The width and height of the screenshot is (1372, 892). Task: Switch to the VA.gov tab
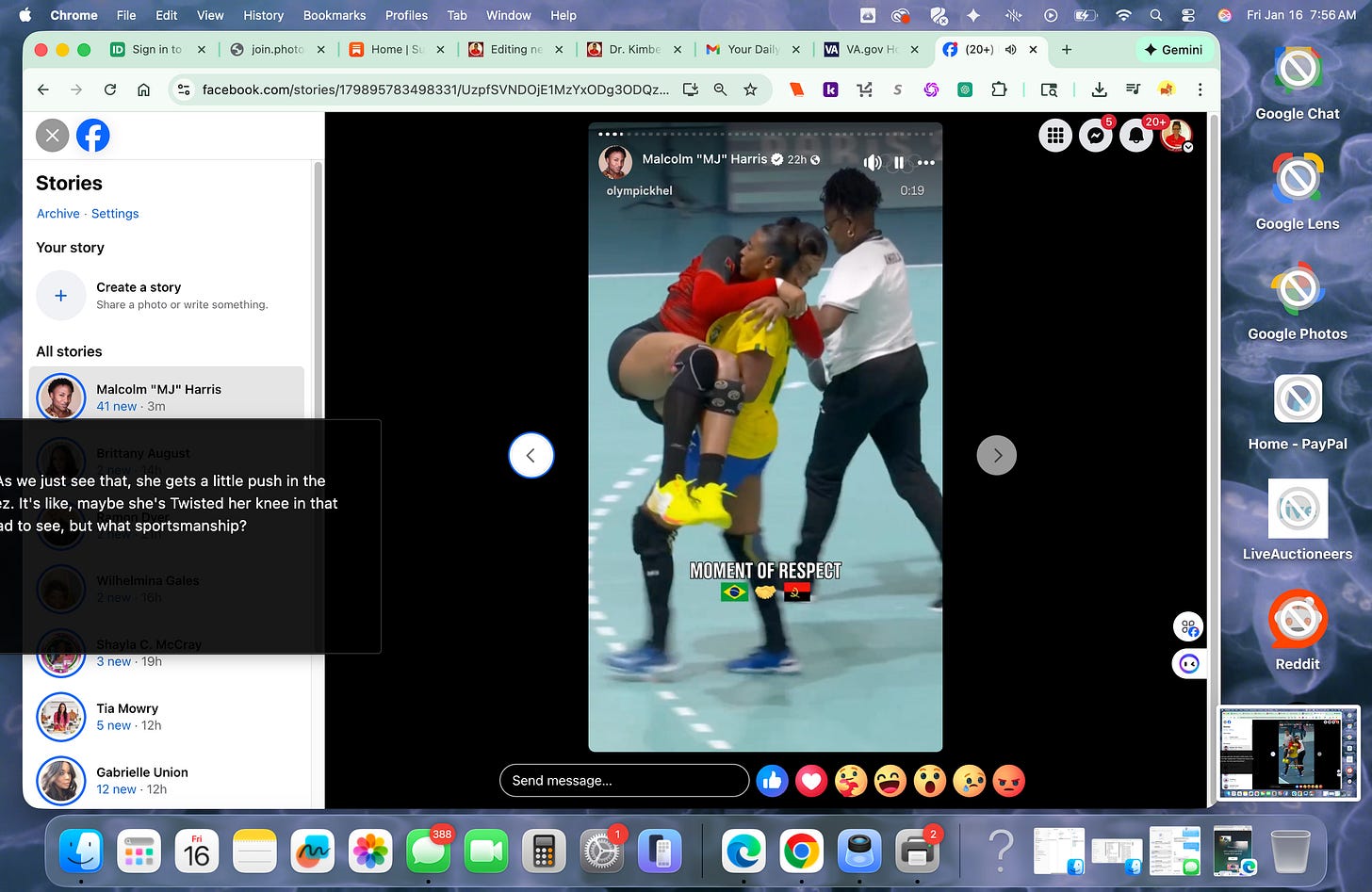pyautogui.click(x=871, y=50)
